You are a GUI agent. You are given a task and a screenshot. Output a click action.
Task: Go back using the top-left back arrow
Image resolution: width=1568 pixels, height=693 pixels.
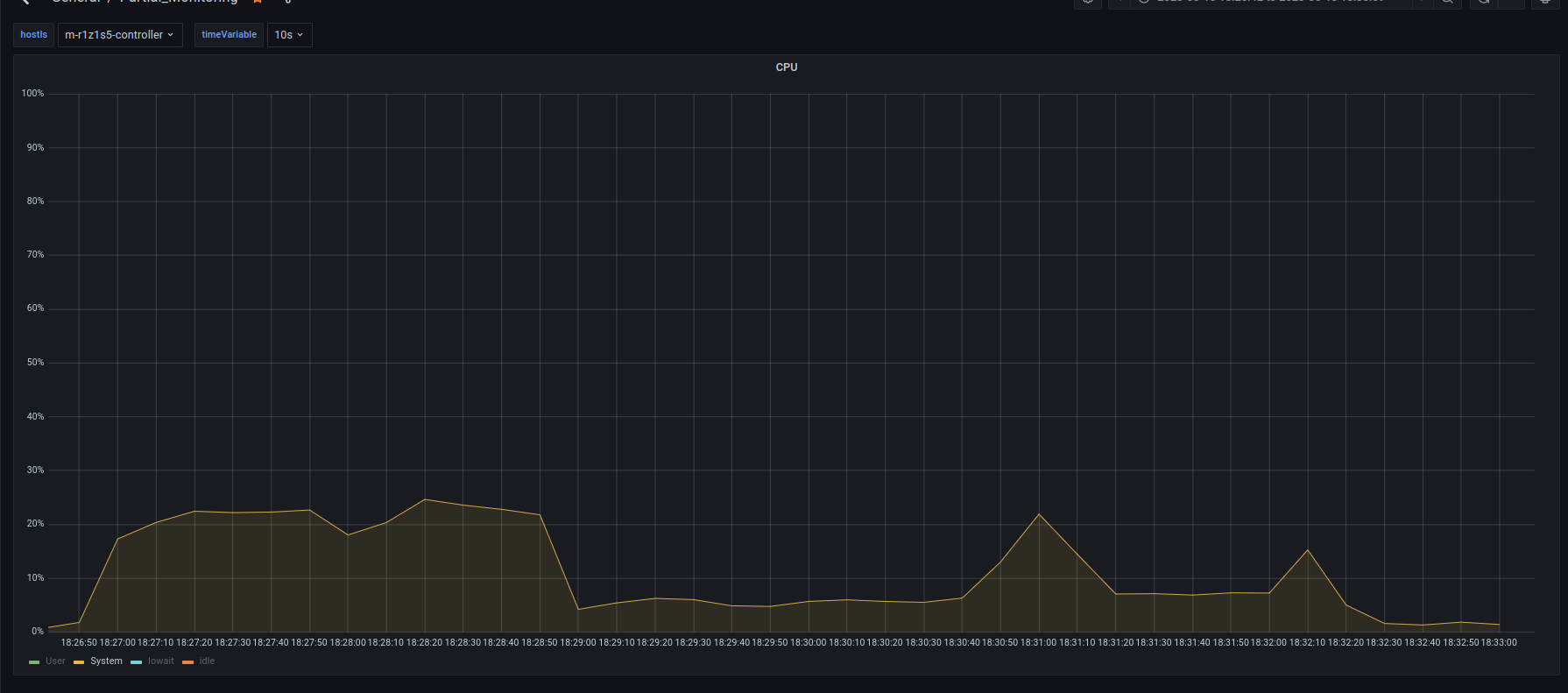click(x=25, y=3)
